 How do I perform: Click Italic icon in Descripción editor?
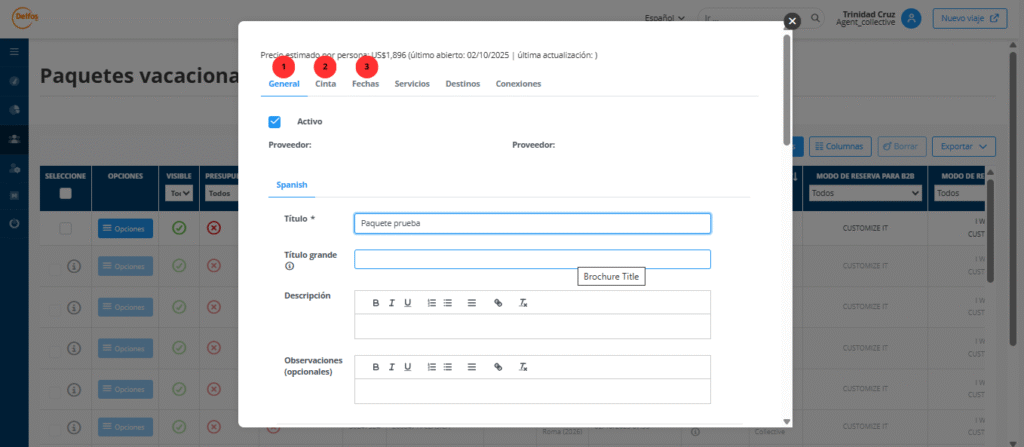(x=392, y=302)
